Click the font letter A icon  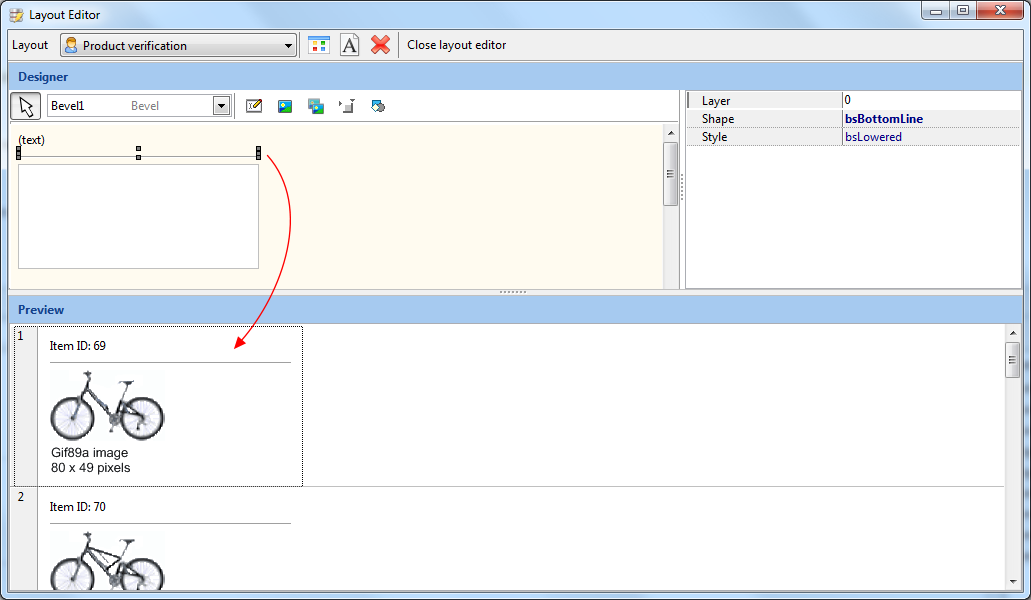(349, 45)
